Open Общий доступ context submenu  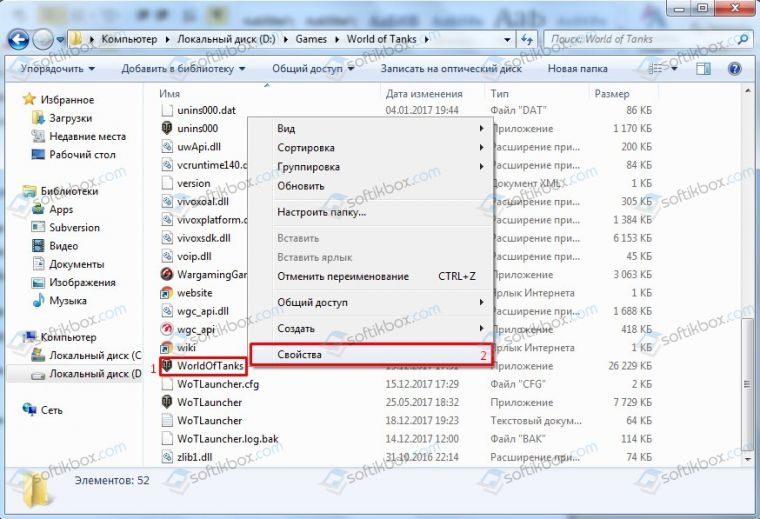pos(371,302)
